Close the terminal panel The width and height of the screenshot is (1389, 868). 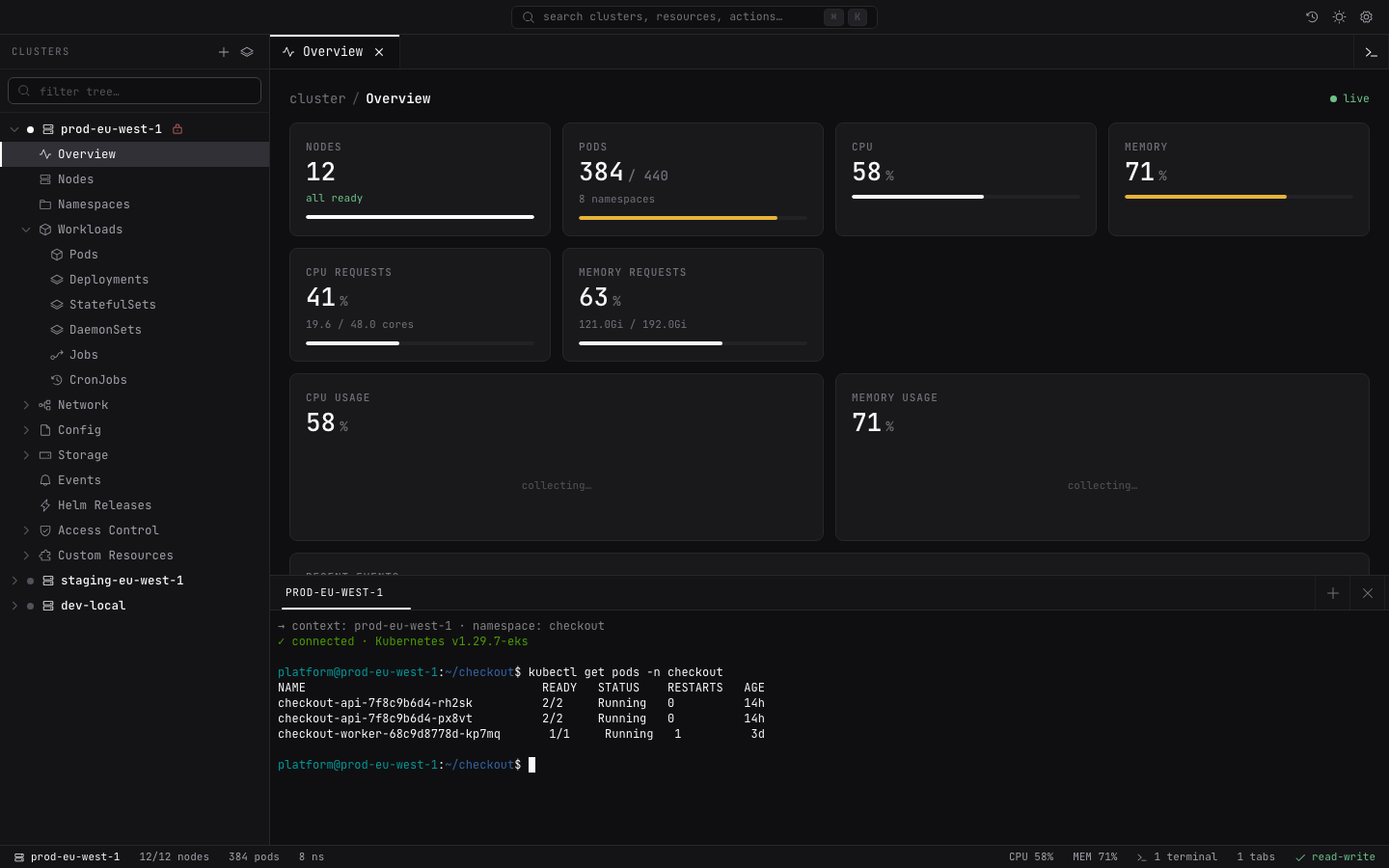coord(1368,593)
